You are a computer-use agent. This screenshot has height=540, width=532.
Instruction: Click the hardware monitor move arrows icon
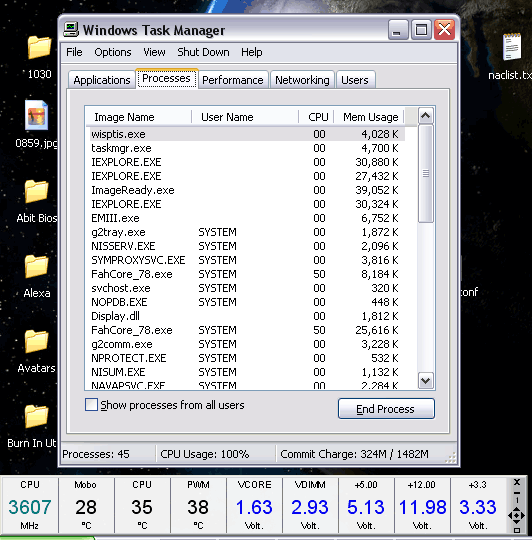516,515
